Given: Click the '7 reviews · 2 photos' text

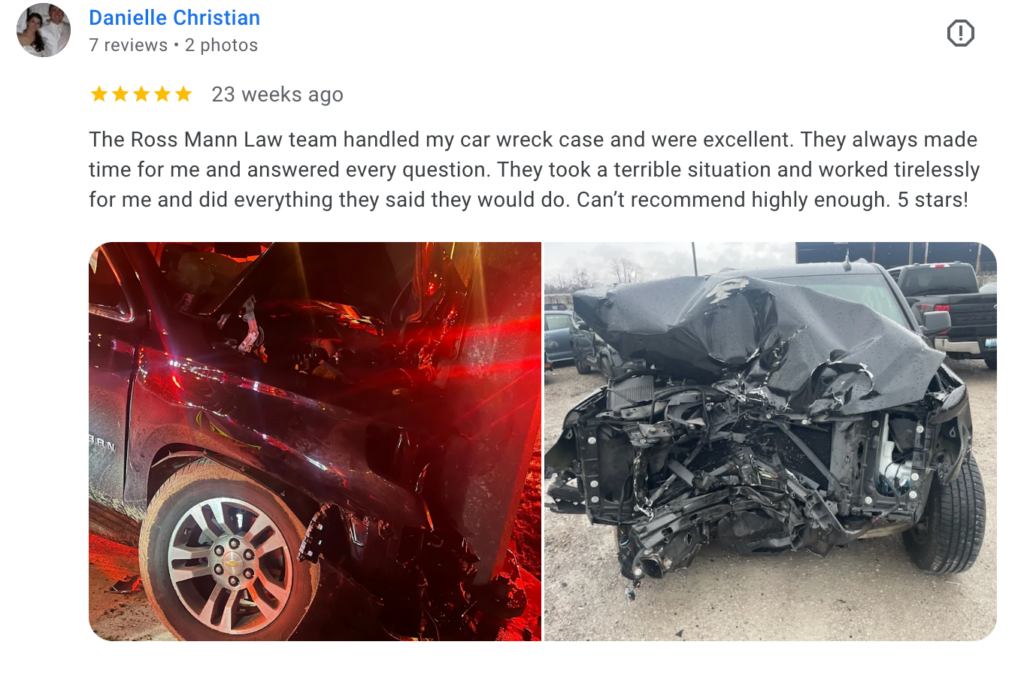Looking at the screenshot, I should (173, 45).
